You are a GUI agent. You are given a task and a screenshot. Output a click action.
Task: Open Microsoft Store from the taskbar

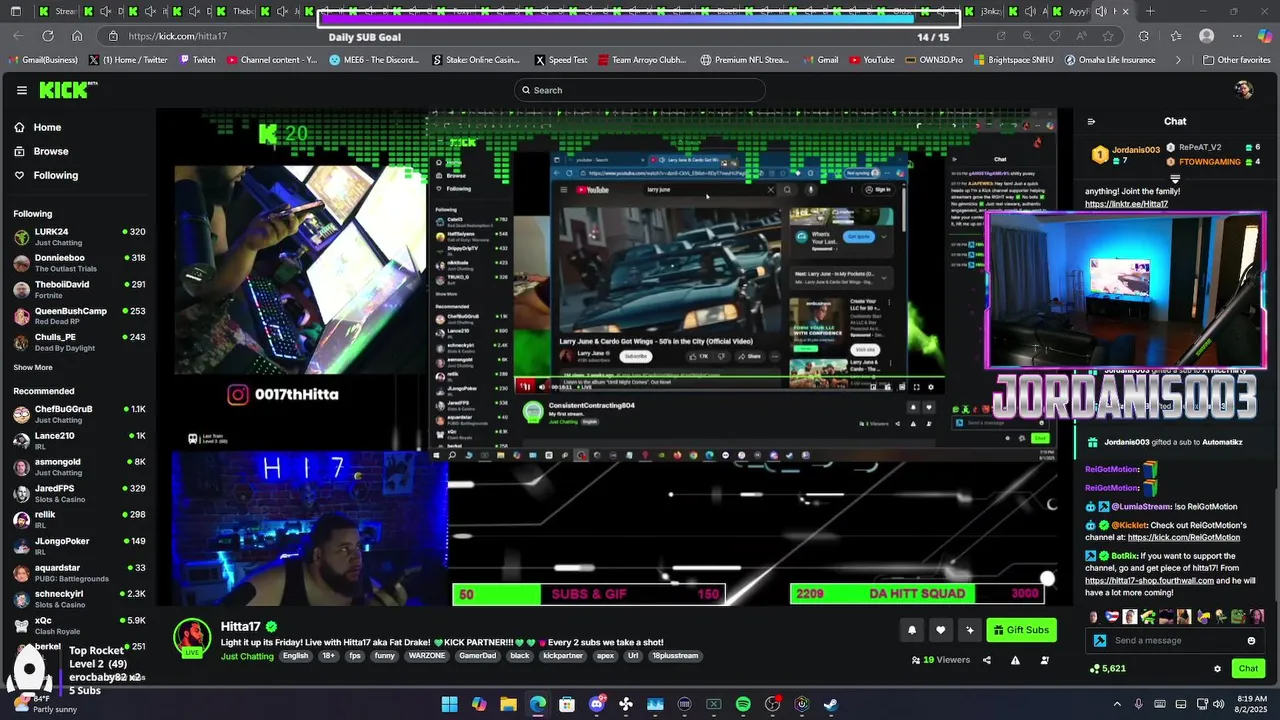coord(567,704)
